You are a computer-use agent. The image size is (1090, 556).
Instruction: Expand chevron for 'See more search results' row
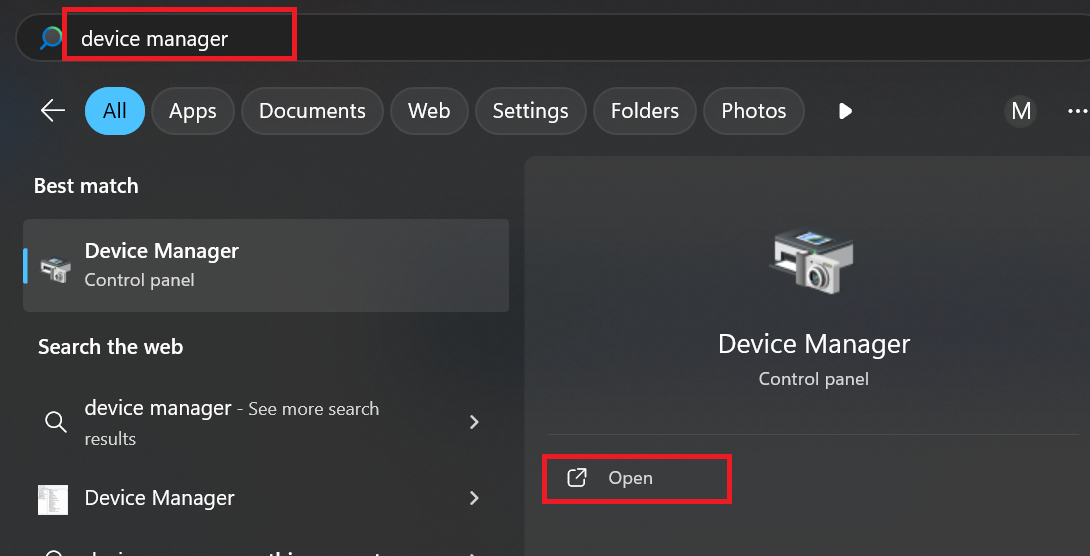tap(474, 422)
